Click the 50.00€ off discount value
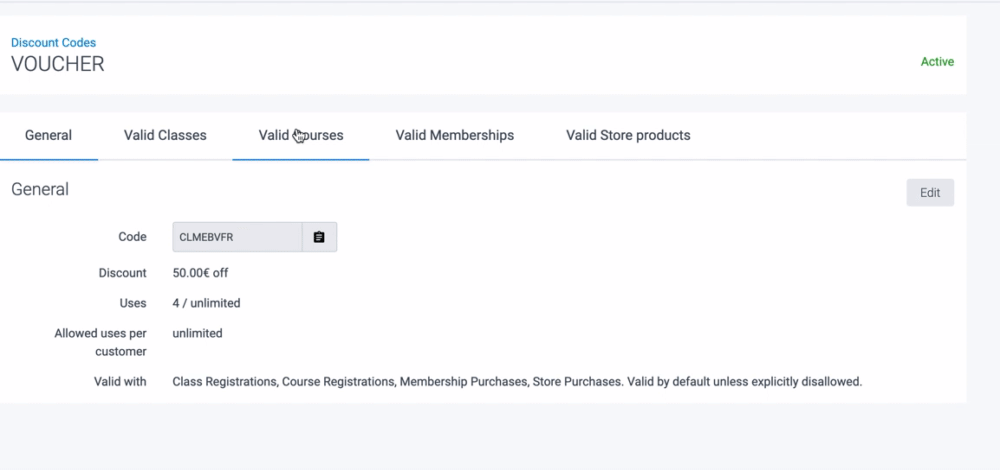The height and width of the screenshot is (470, 1000). [201, 272]
